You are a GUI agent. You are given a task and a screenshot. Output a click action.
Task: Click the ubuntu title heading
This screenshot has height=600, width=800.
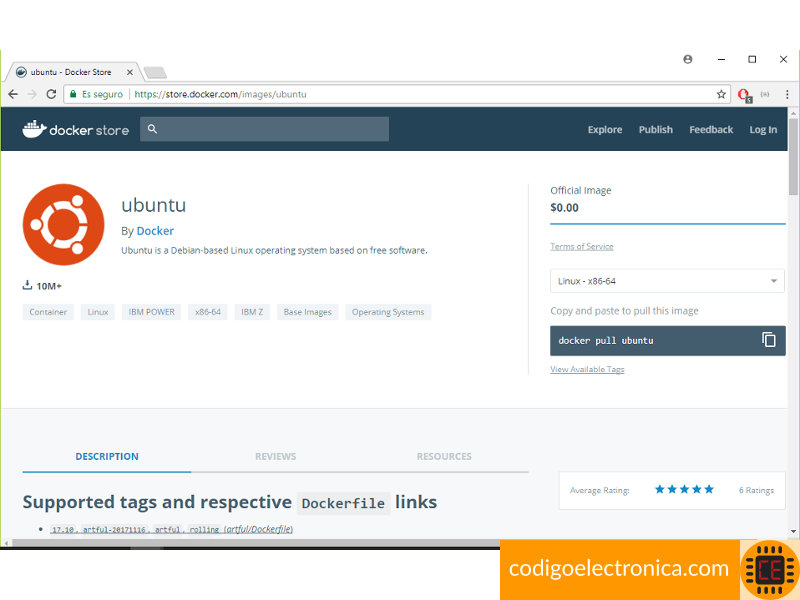tap(154, 205)
